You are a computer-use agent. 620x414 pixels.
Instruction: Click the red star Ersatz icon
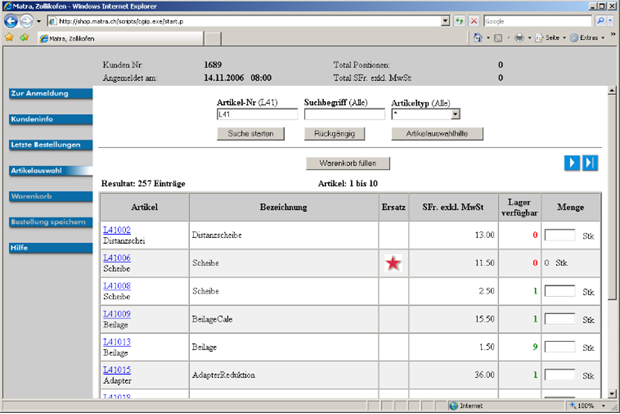tap(394, 263)
